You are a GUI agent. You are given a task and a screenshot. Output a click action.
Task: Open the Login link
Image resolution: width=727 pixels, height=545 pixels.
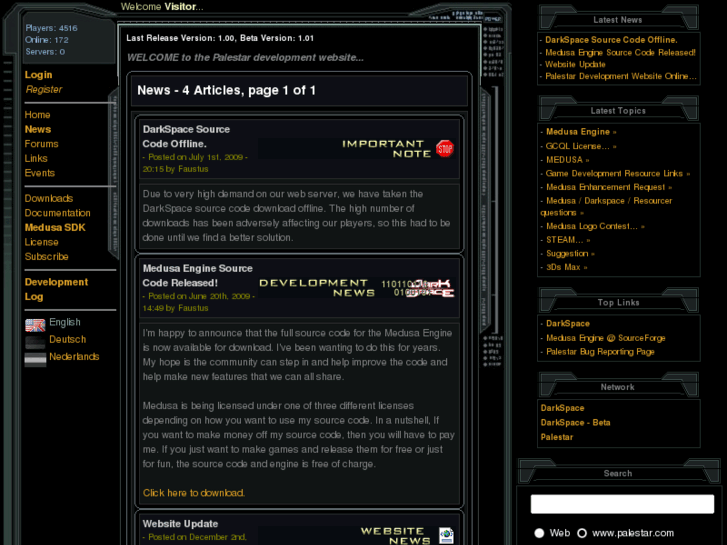pyautogui.click(x=38, y=75)
